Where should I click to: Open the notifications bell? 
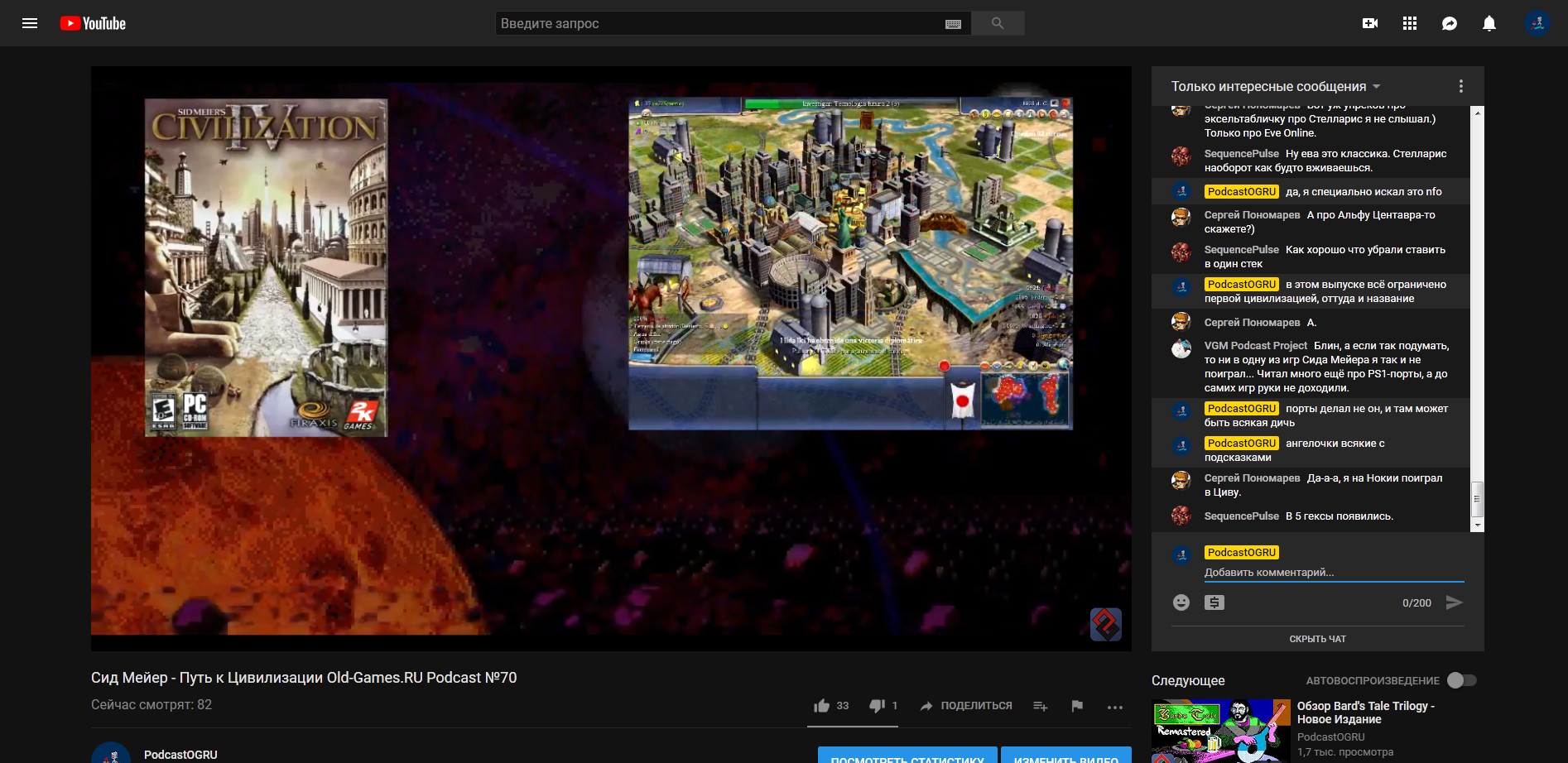click(x=1489, y=23)
